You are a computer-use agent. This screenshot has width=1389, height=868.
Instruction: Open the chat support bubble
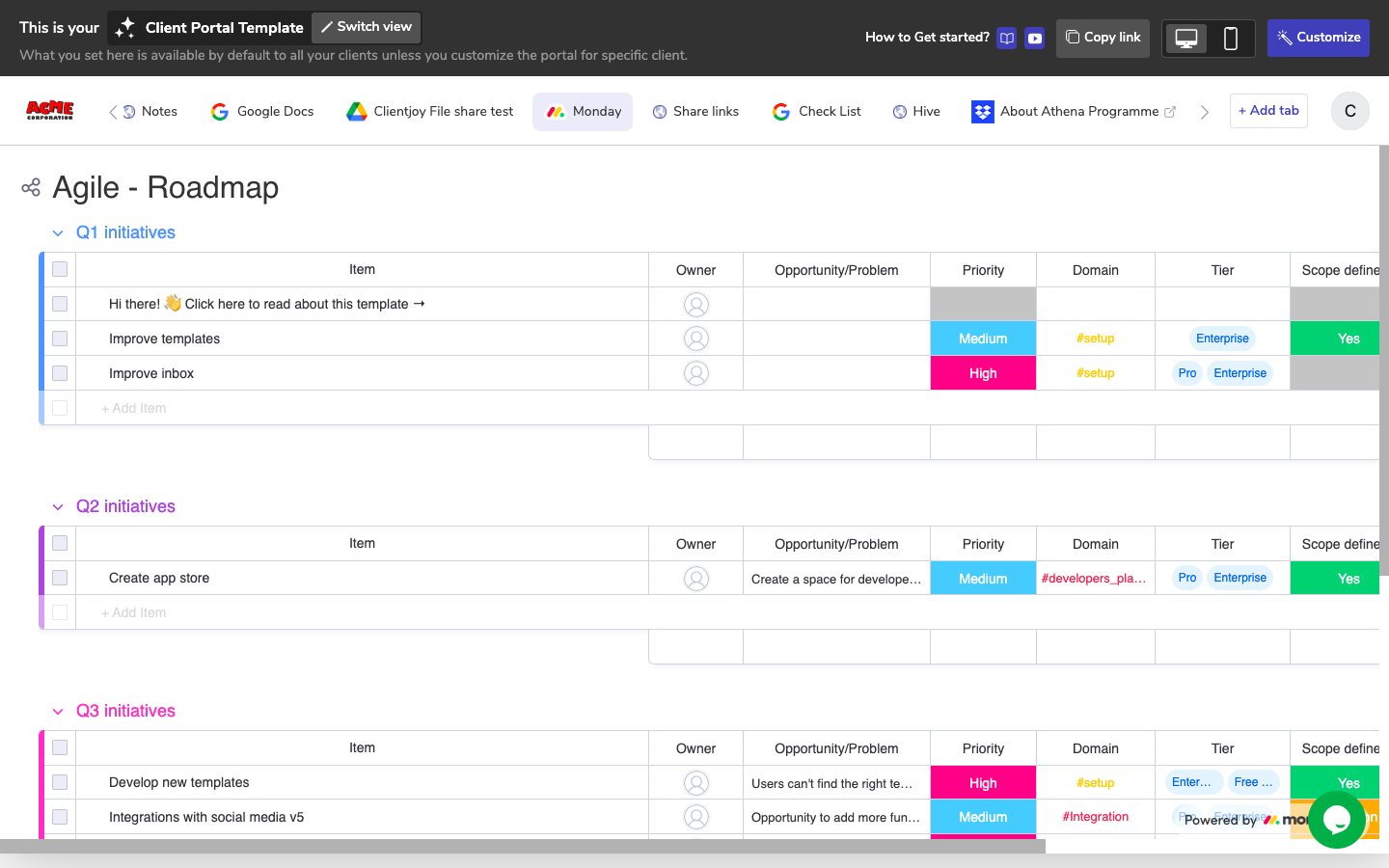(1336, 820)
